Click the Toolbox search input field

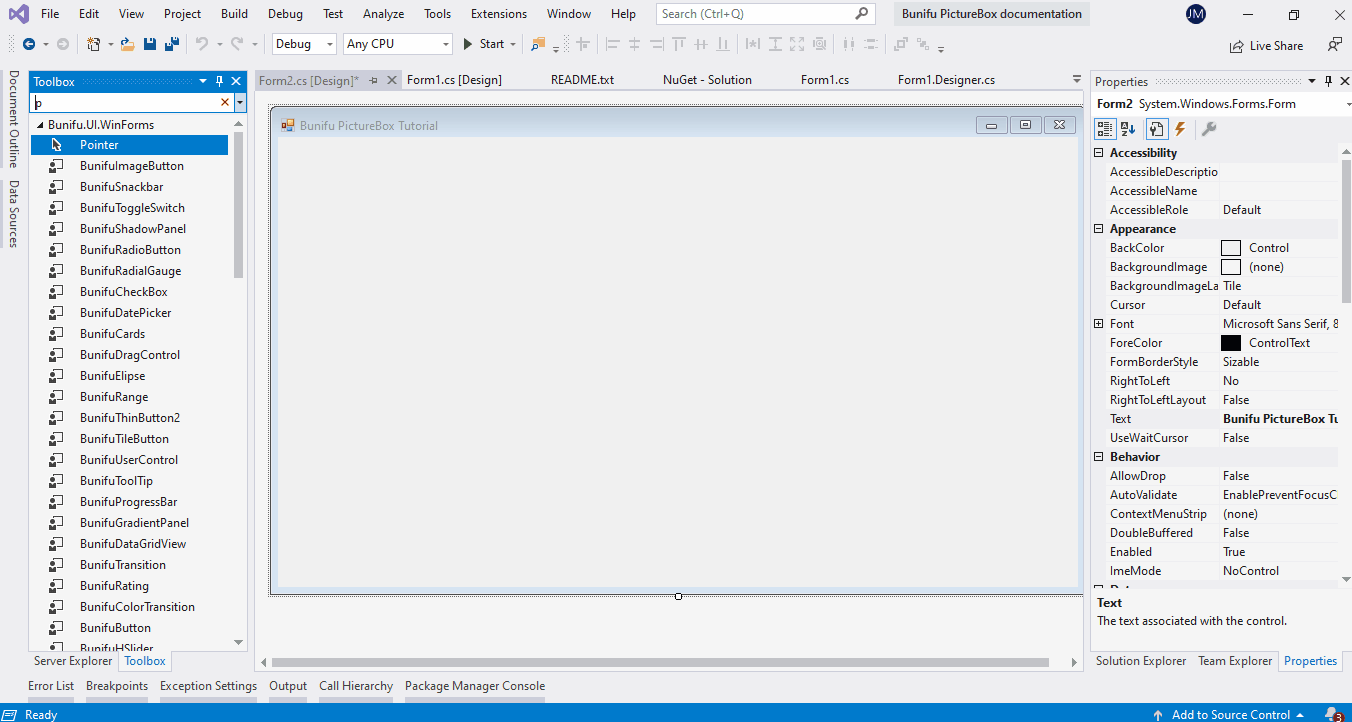[125, 103]
